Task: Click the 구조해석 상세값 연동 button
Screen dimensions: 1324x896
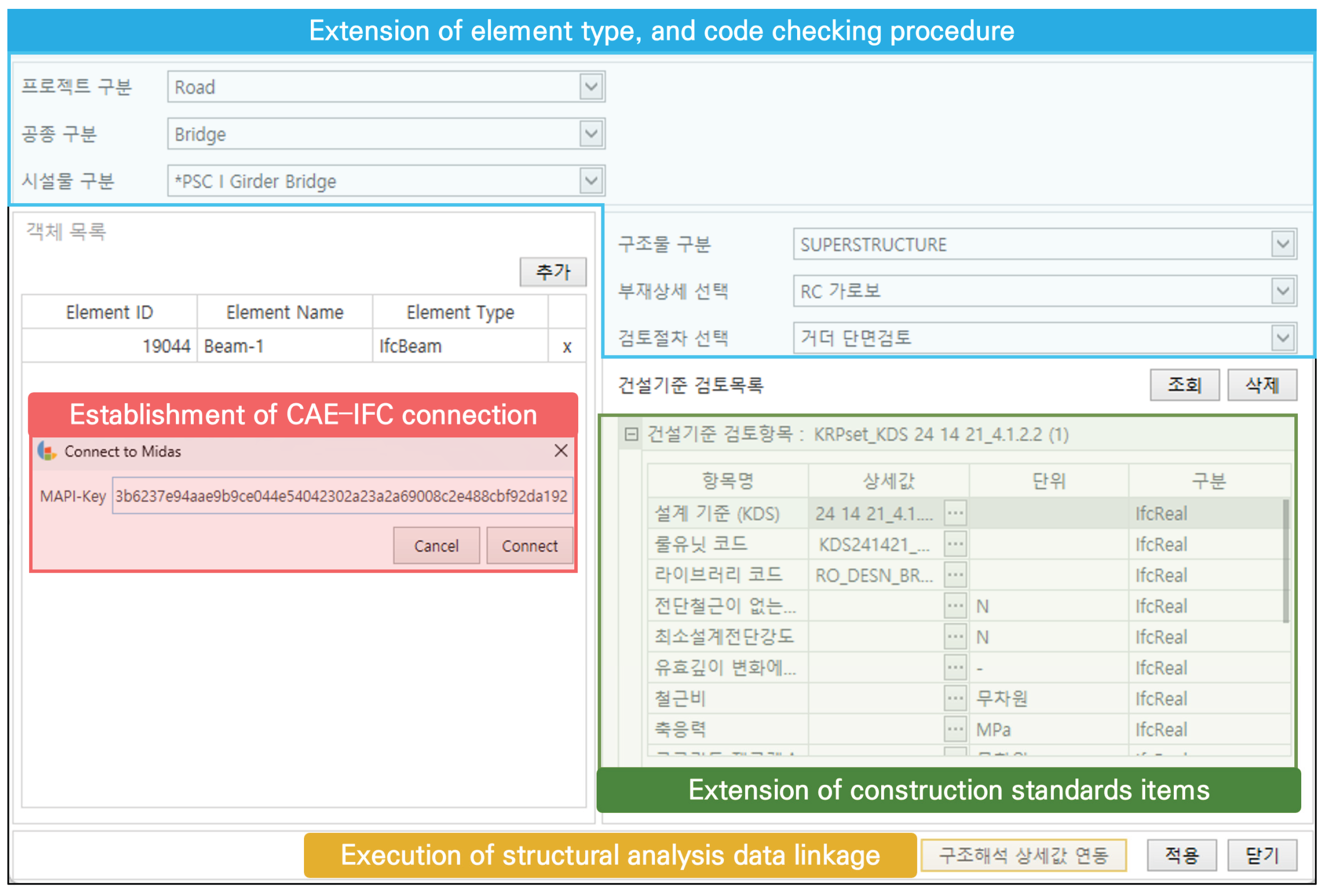Action: tap(1023, 855)
